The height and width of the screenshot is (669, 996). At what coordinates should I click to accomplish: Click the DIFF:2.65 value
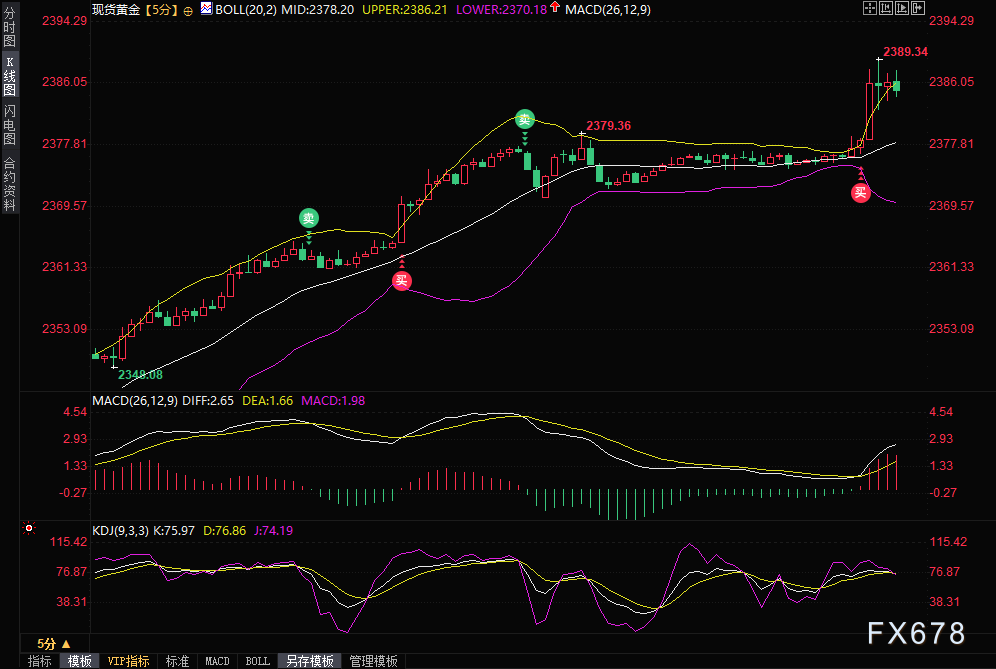[x=208, y=401]
